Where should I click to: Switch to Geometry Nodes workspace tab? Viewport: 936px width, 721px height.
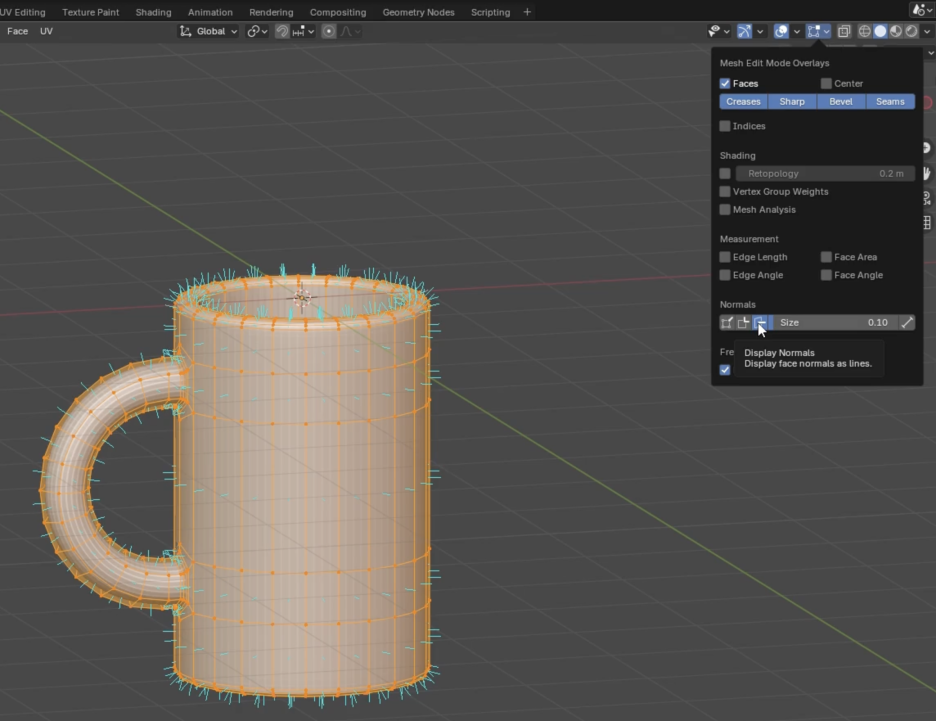(x=418, y=12)
